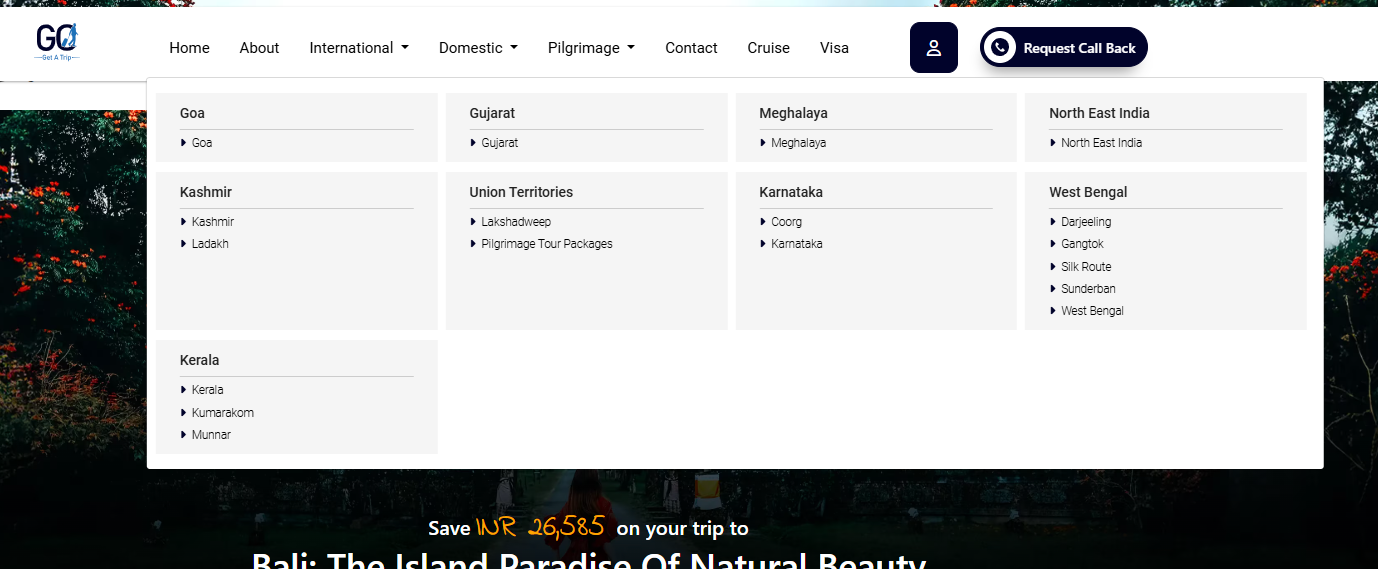1378x569 pixels.
Task: Open the About page
Action: (x=259, y=48)
